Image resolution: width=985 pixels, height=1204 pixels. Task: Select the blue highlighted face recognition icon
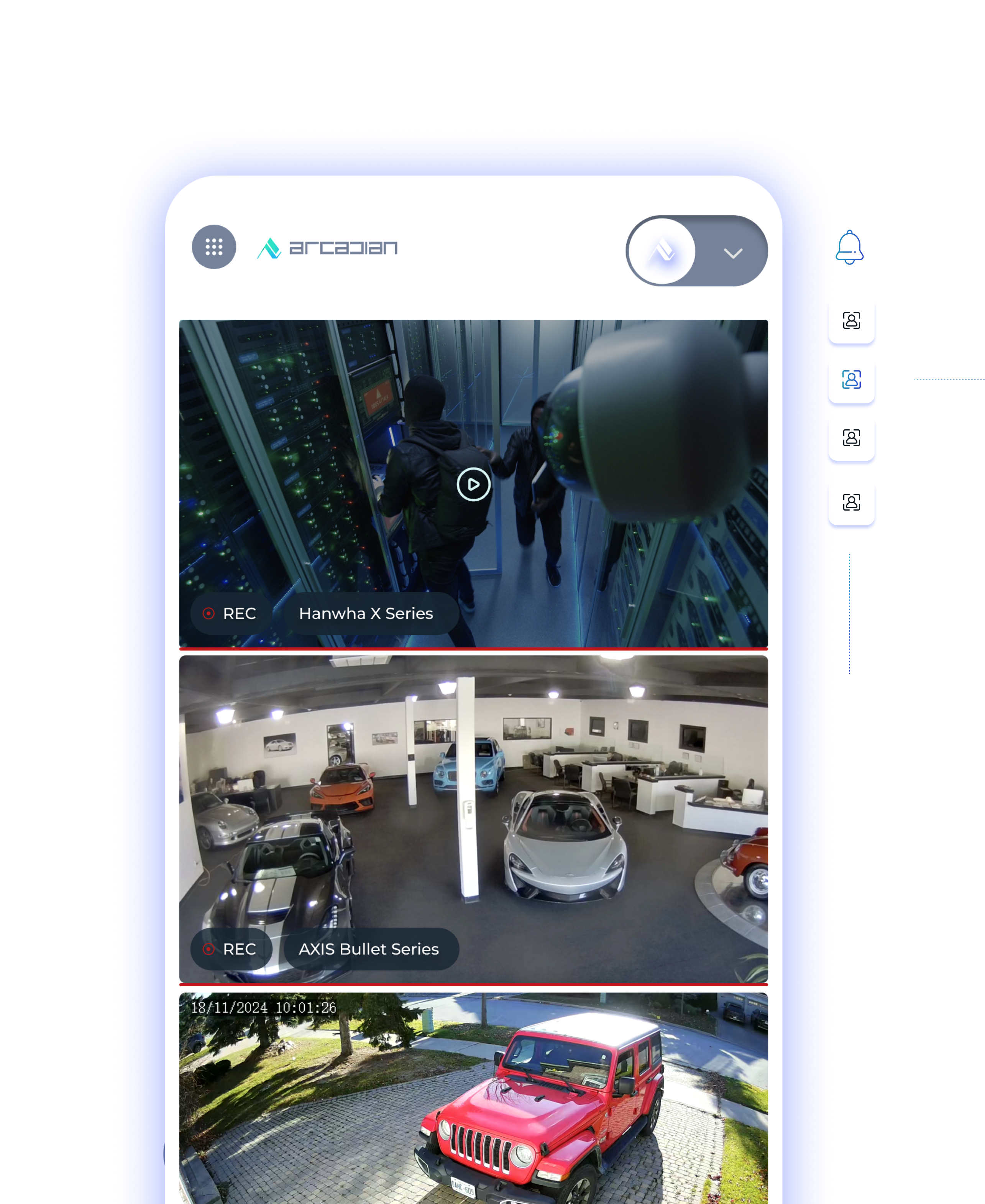851,379
